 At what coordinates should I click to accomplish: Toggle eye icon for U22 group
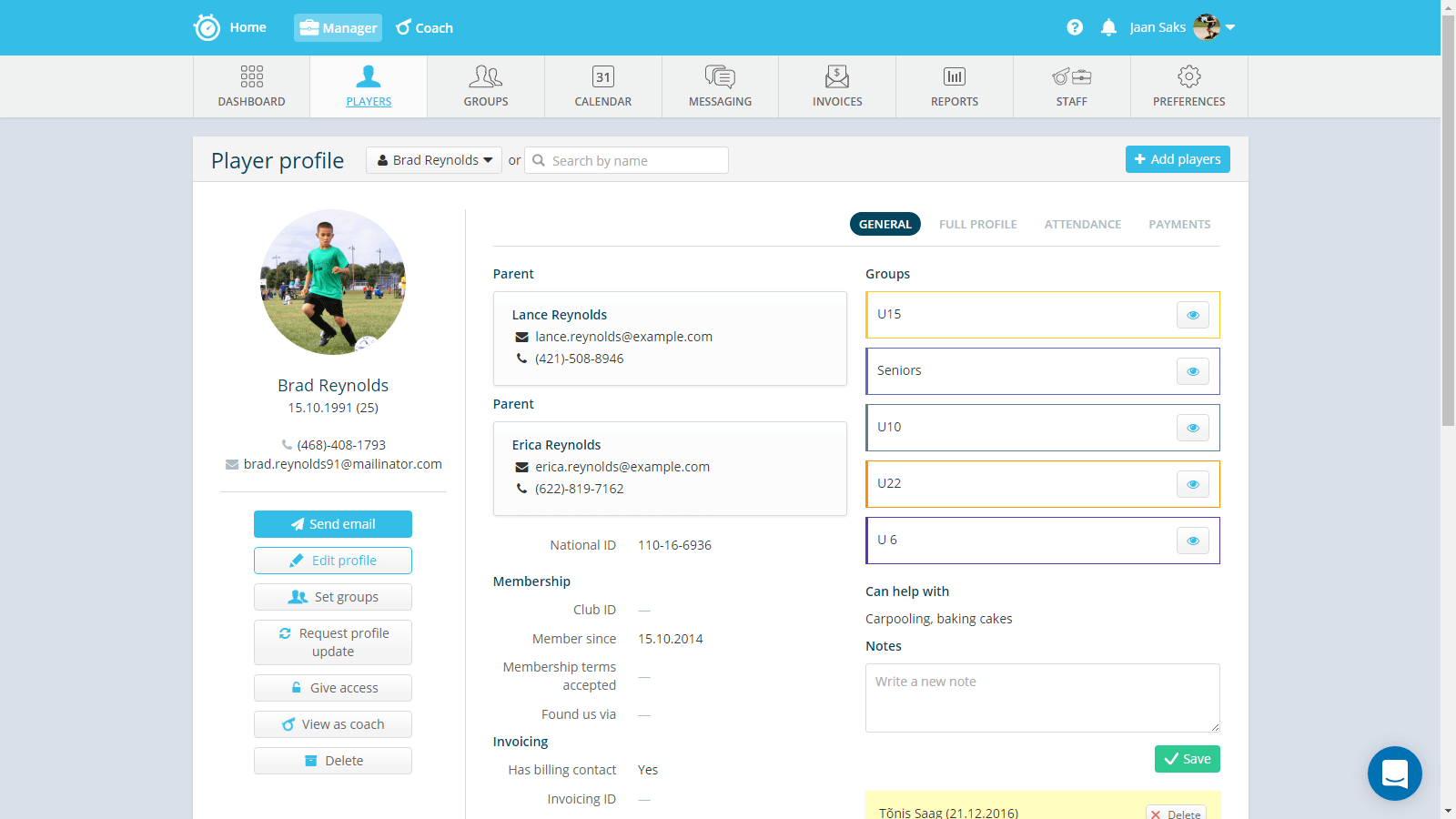click(x=1192, y=484)
